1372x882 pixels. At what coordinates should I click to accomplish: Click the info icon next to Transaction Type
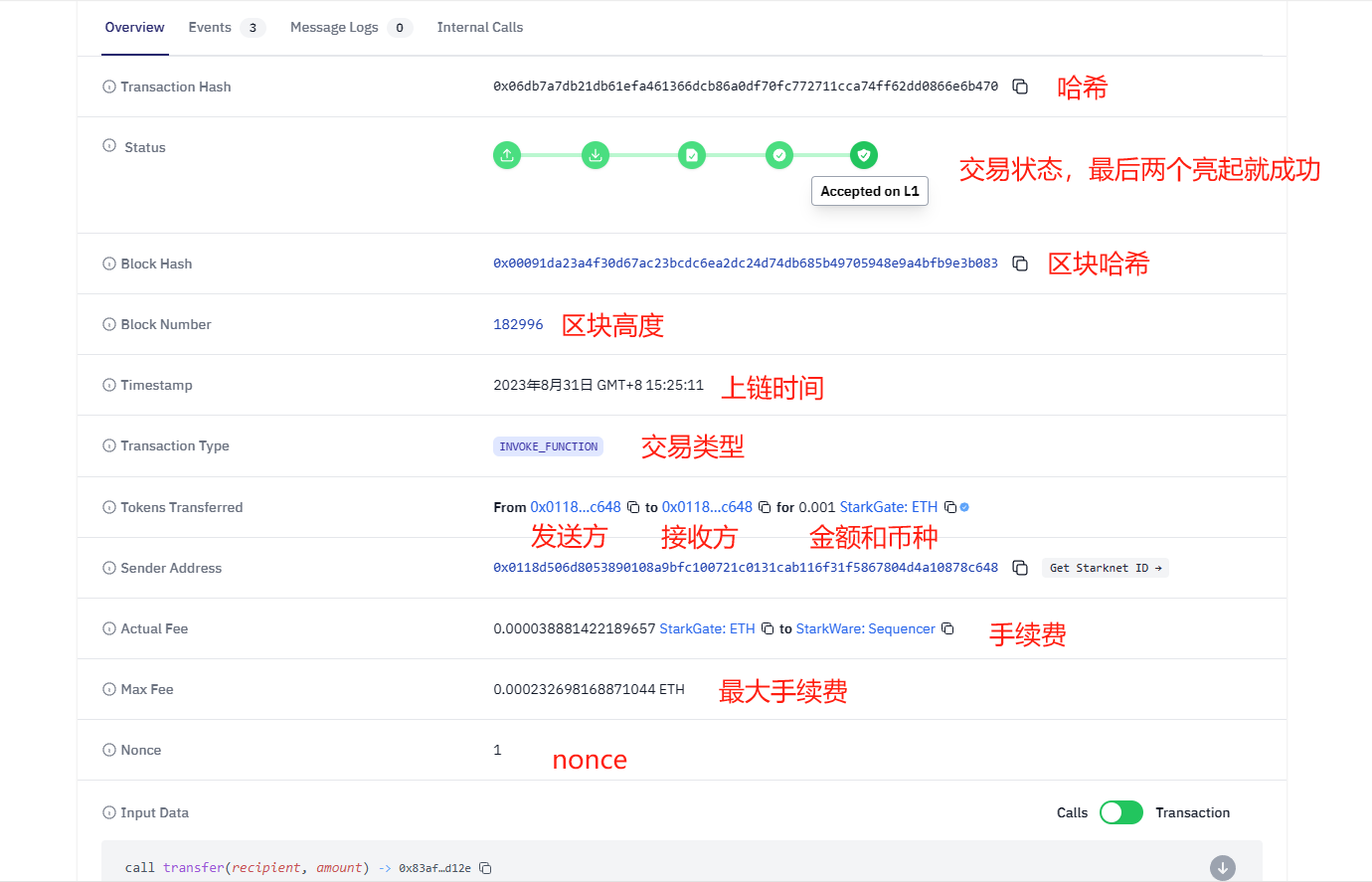pyautogui.click(x=107, y=445)
